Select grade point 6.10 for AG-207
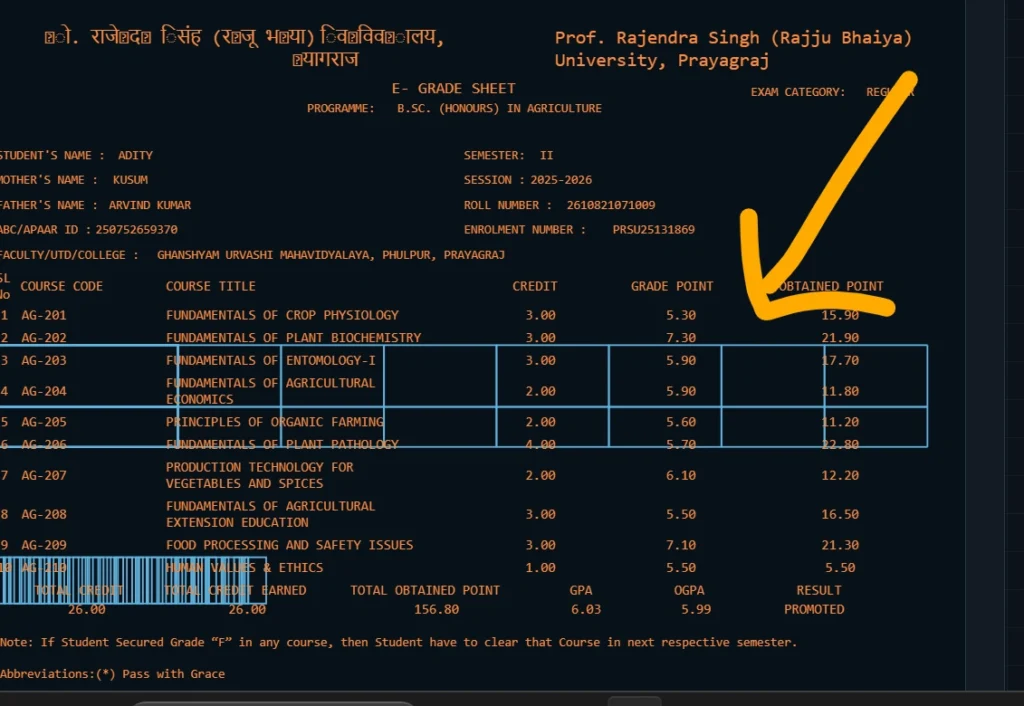This screenshot has height=706, width=1024. (680, 475)
